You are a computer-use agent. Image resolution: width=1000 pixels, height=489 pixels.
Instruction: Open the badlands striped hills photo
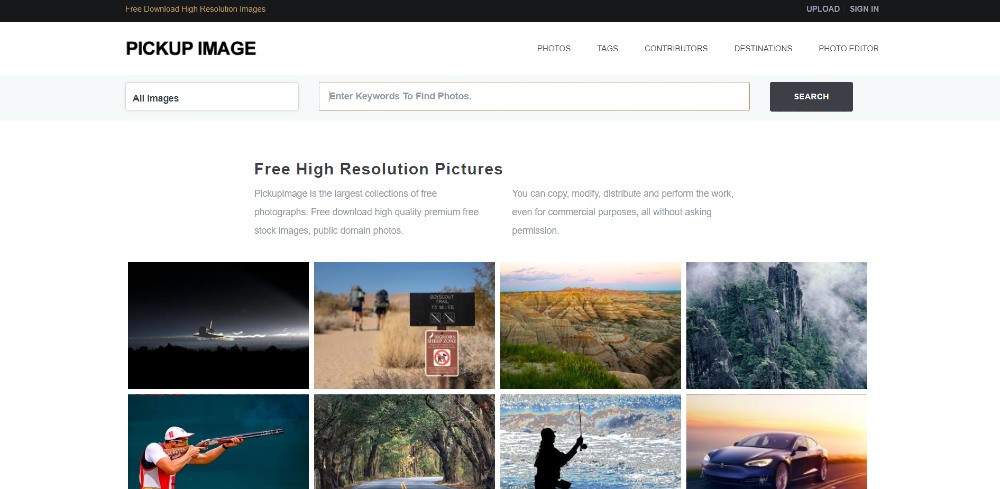[591, 325]
